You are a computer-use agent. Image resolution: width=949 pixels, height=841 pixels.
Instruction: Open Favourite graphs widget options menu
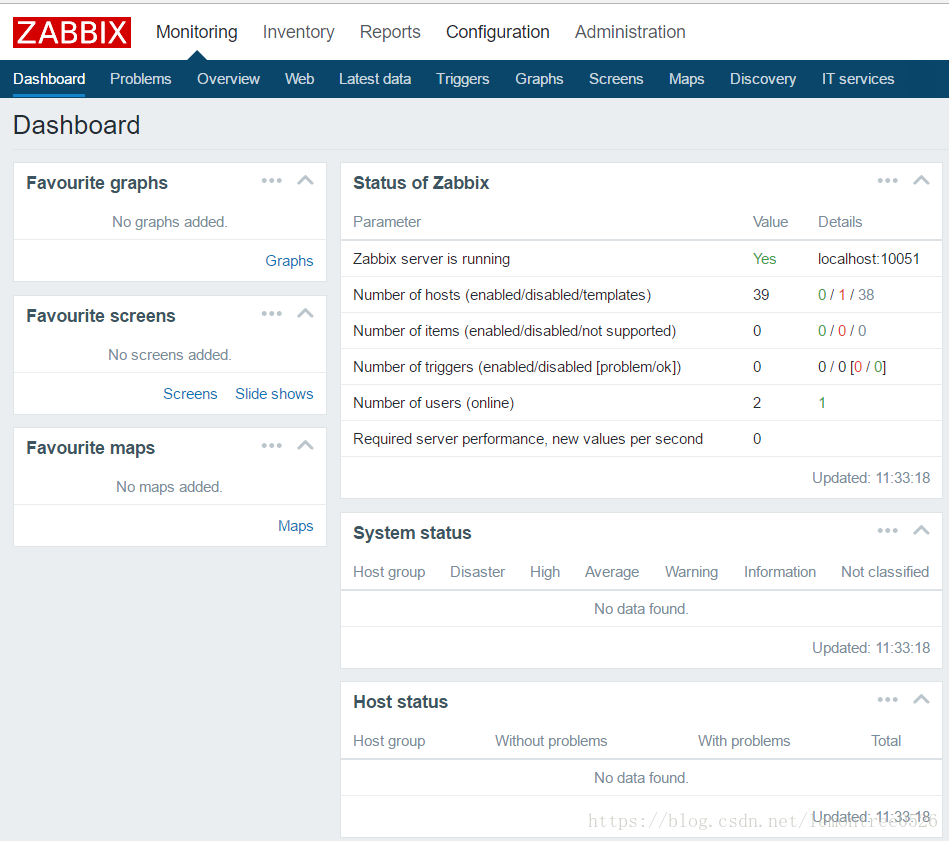(272, 181)
